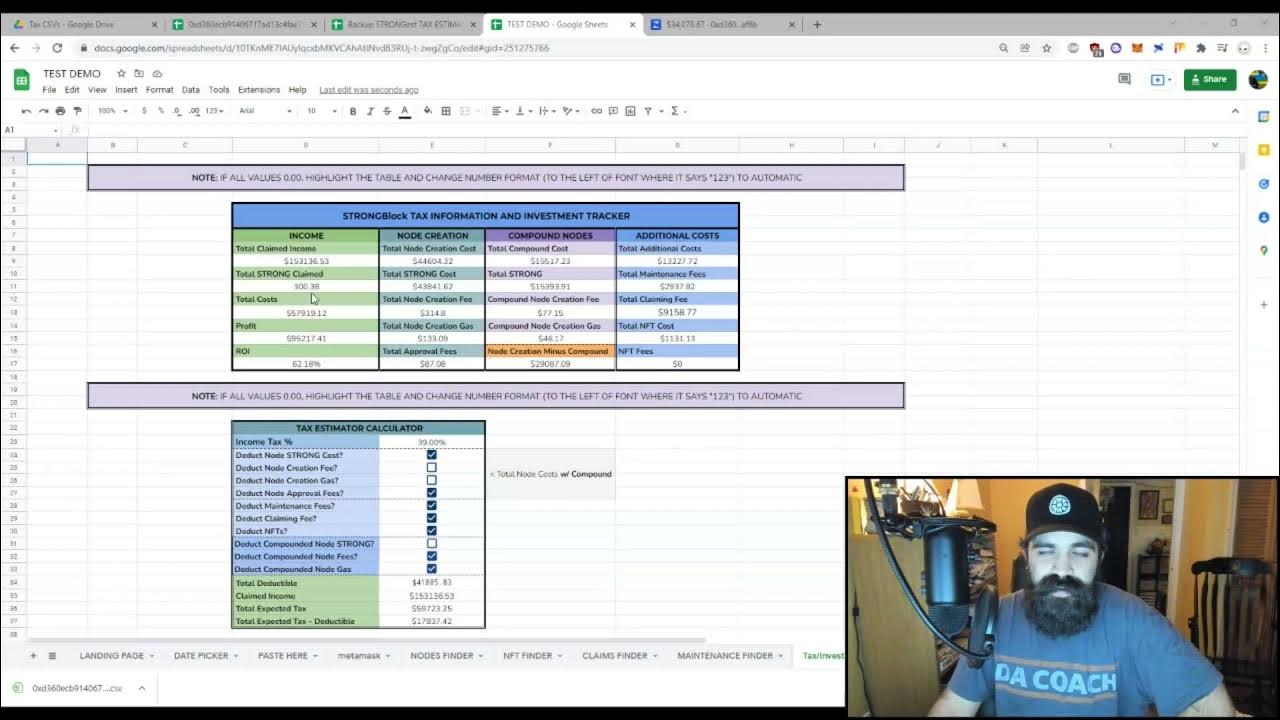Uncheck Deduct Maintenance Fees checkbox
This screenshot has height=720, width=1280.
click(432, 506)
